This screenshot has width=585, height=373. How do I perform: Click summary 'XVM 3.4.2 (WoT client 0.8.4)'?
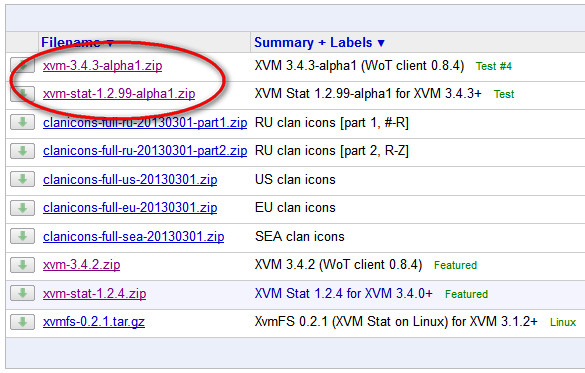pos(338,265)
